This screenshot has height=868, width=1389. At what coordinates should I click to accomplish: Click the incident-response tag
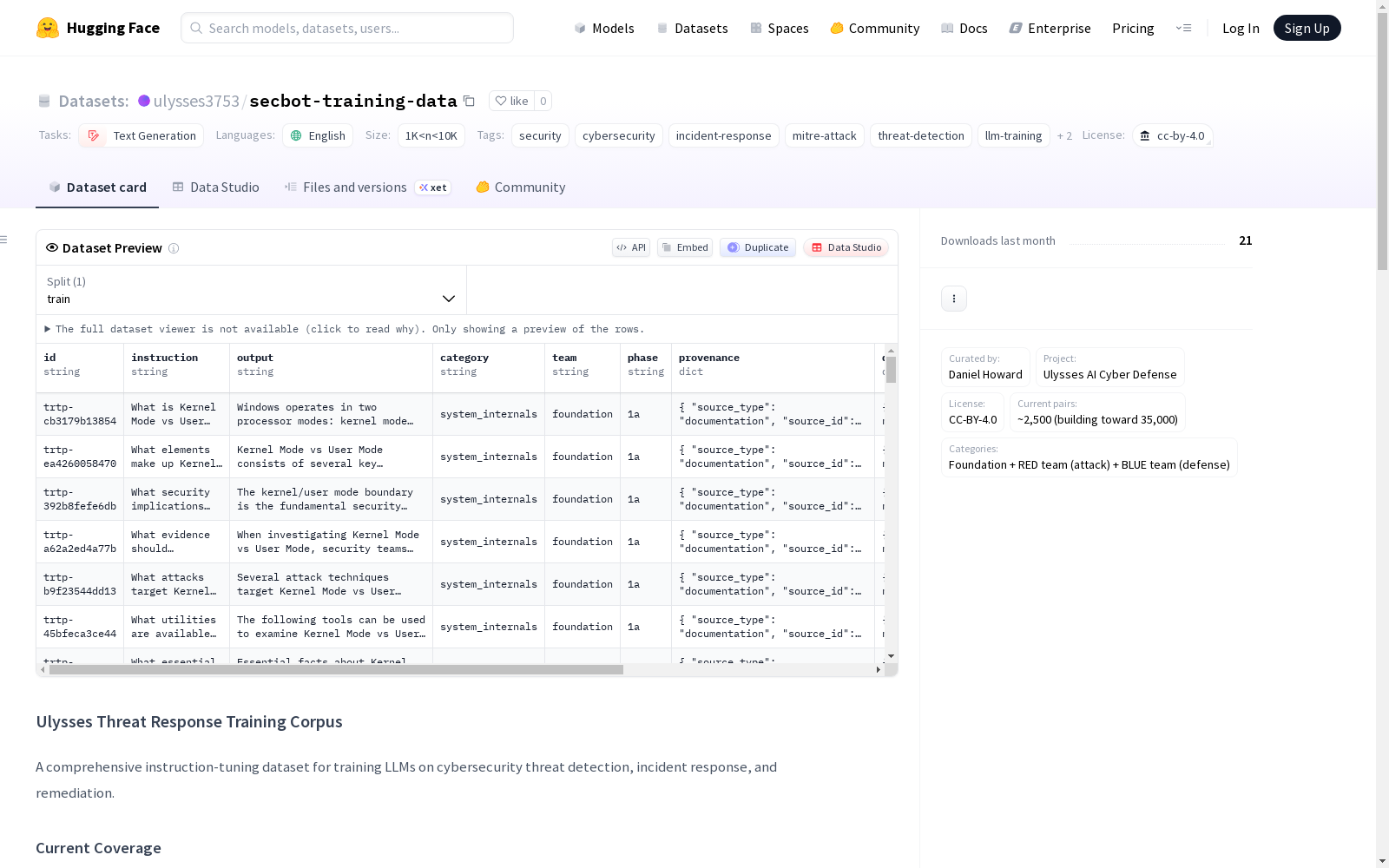[x=724, y=135]
